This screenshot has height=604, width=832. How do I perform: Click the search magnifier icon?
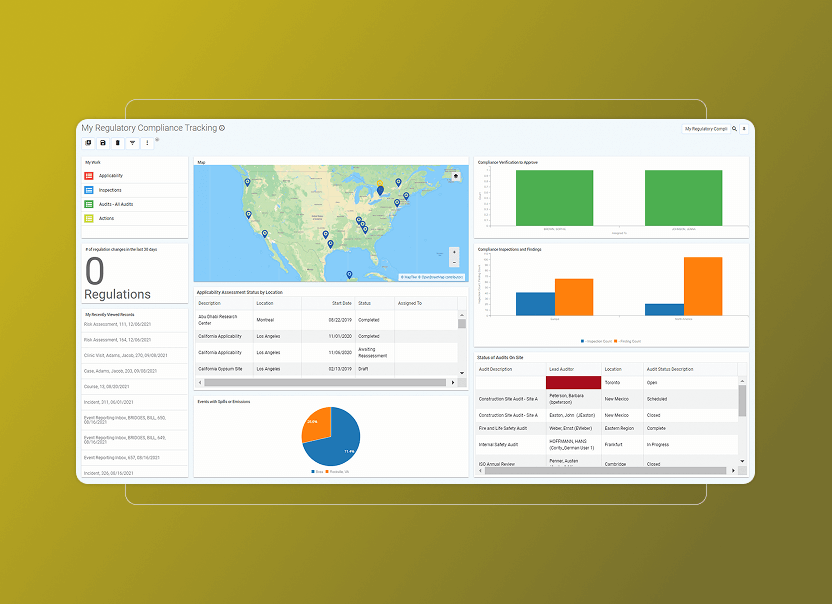click(x=734, y=128)
